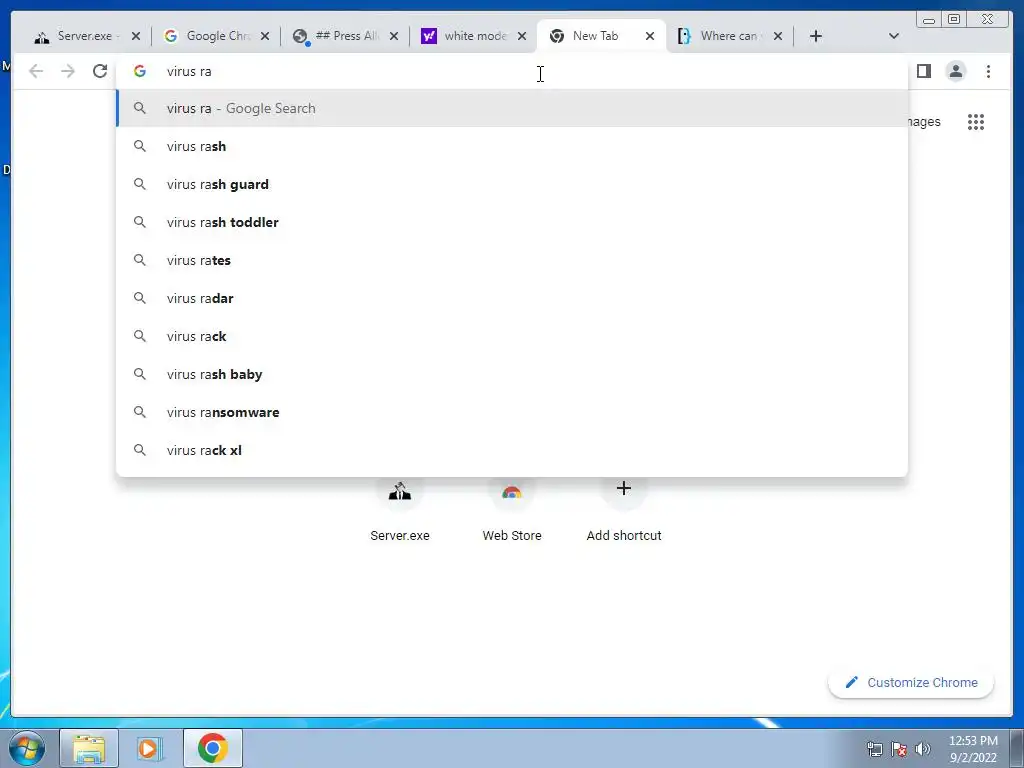Close the ## Press Alt tab

coord(394,36)
